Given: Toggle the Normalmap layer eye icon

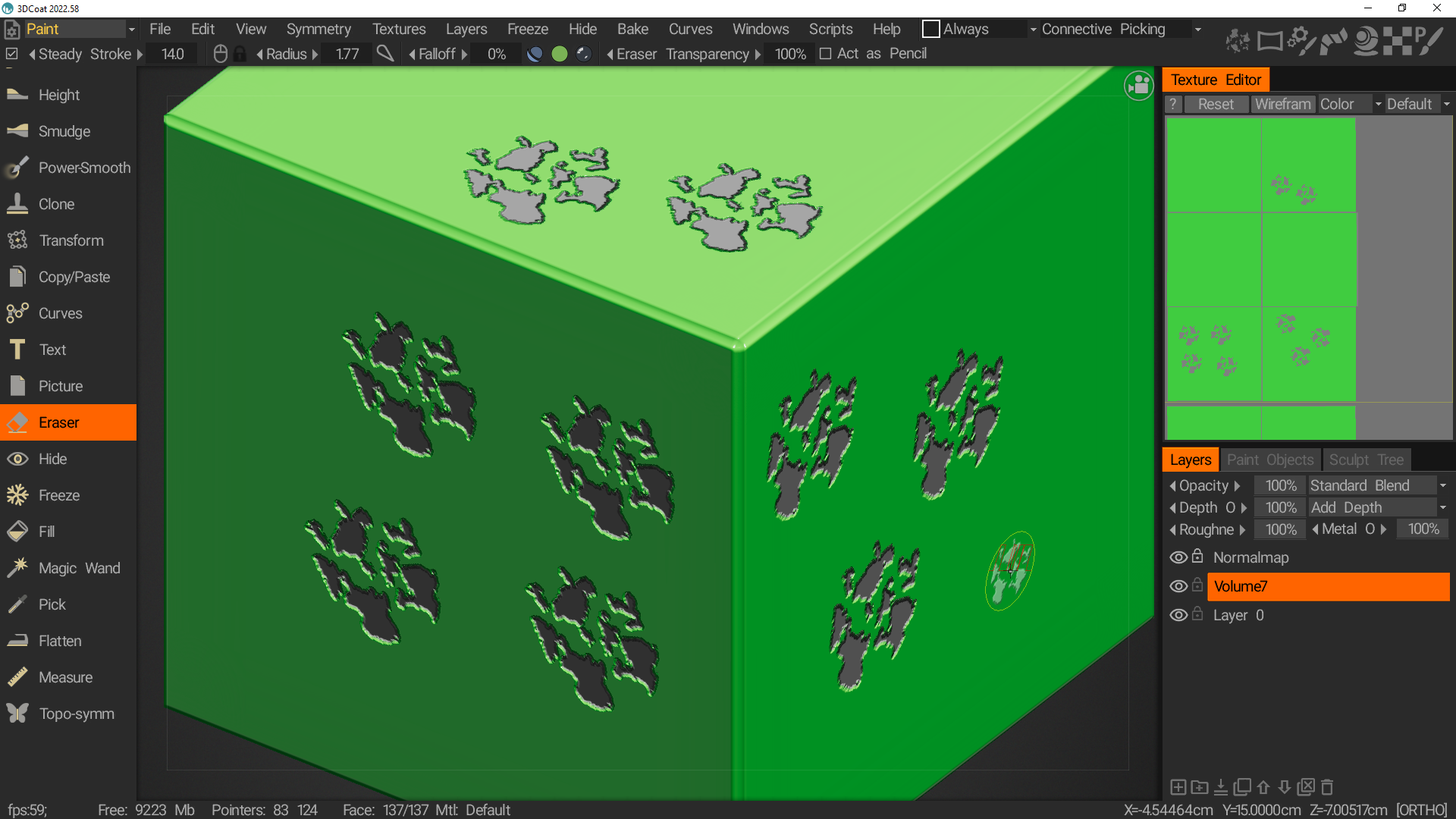Looking at the screenshot, I should [1178, 557].
